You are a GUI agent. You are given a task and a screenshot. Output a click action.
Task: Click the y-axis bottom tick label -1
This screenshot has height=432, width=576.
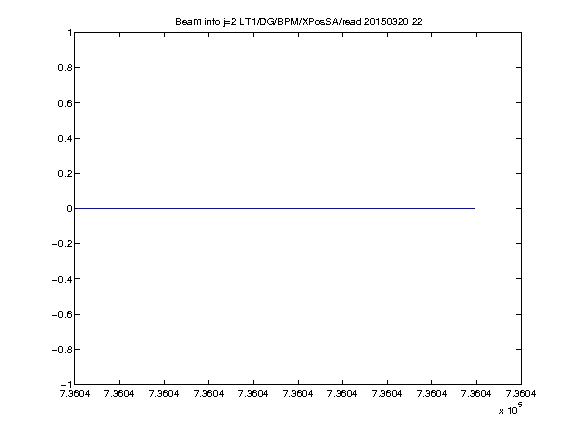coord(66,384)
